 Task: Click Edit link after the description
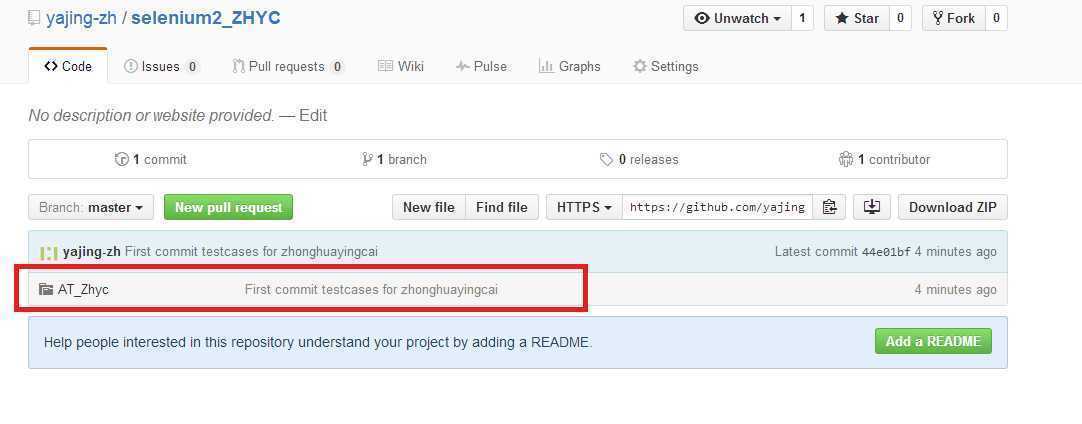click(x=313, y=115)
